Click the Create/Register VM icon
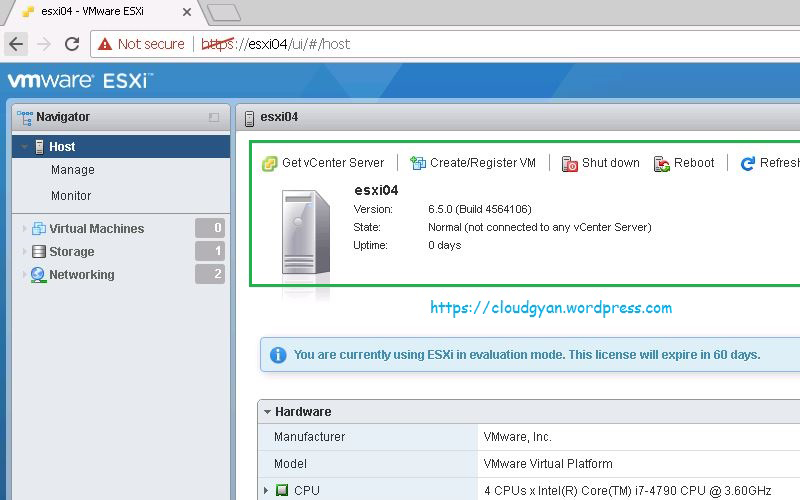The height and width of the screenshot is (500, 800). (x=418, y=163)
